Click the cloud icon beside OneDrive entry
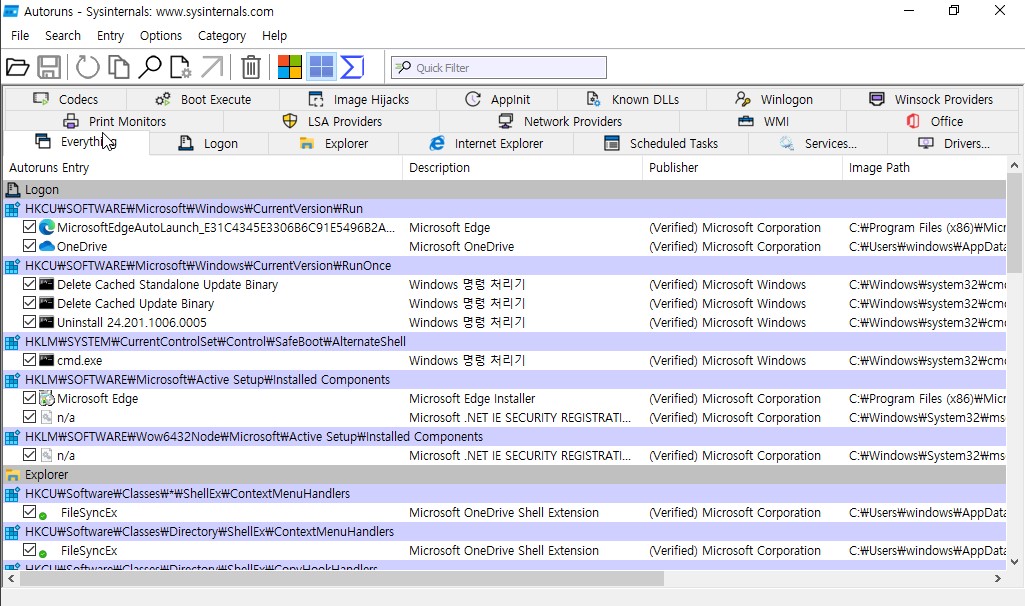 [47, 246]
